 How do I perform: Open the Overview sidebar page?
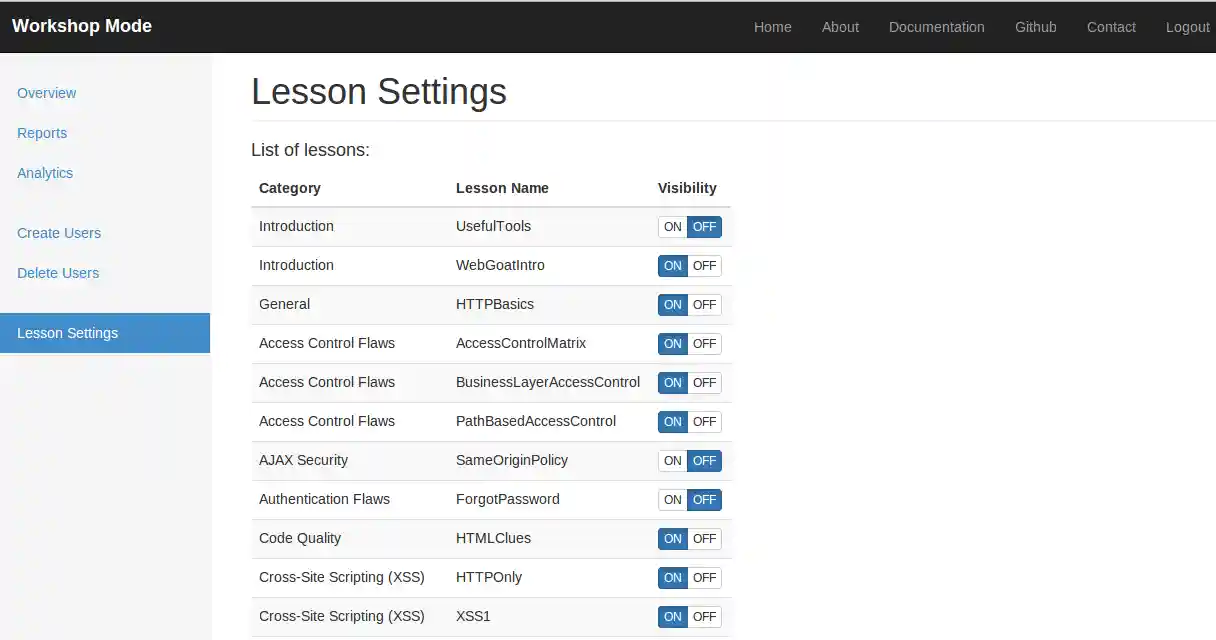point(47,93)
